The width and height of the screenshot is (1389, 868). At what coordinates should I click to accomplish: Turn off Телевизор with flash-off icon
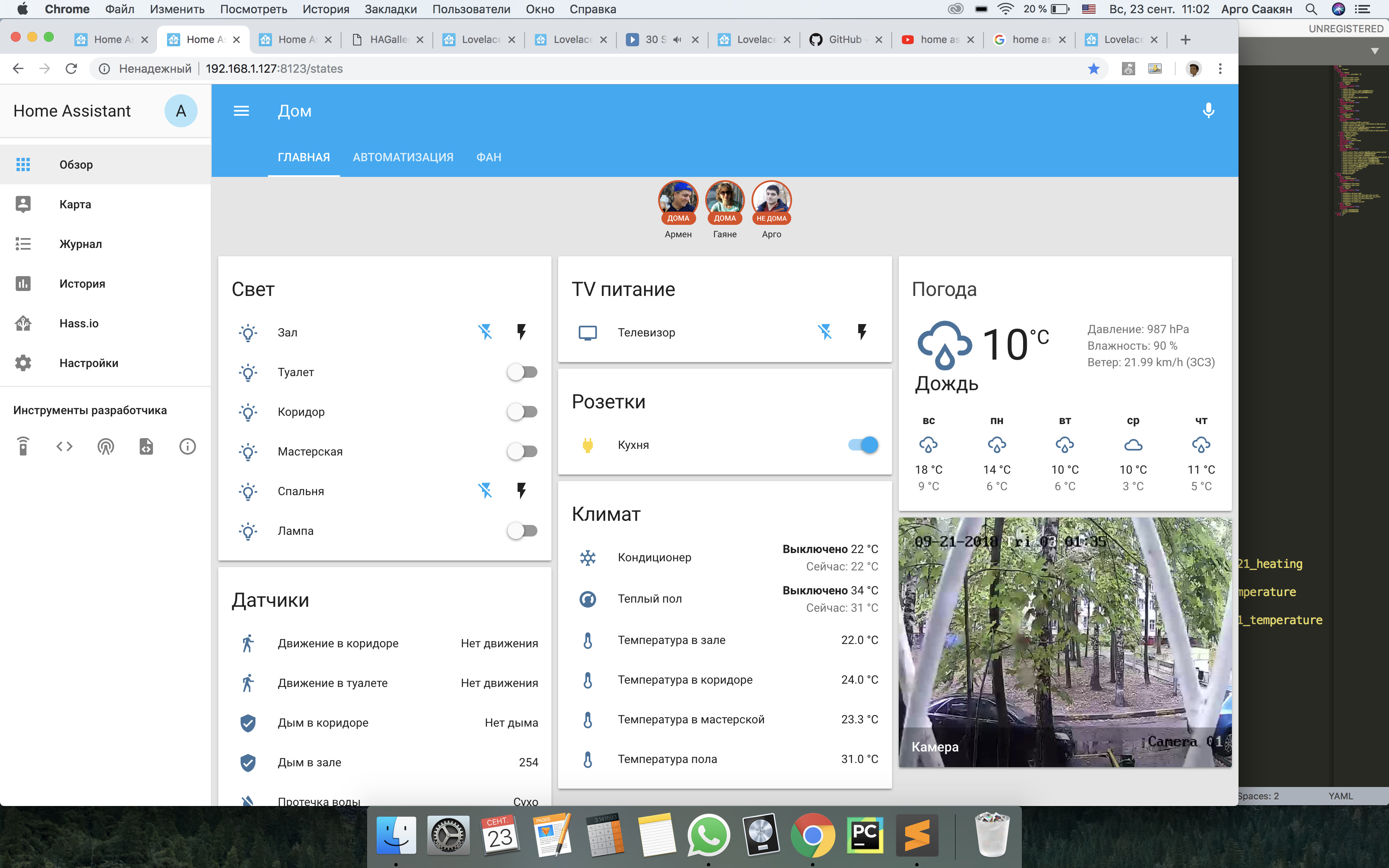pos(825,332)
